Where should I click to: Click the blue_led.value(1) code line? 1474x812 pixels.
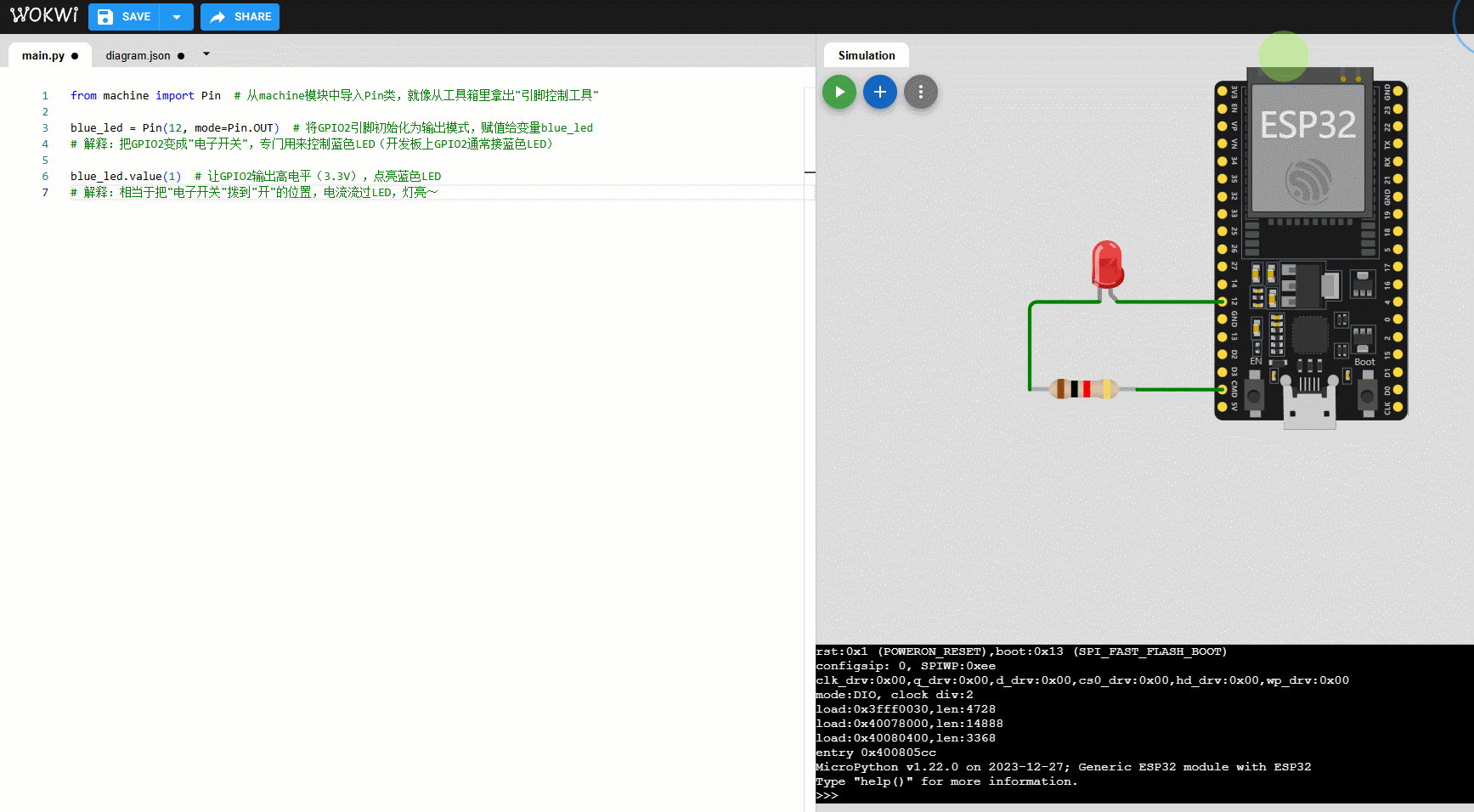point(256,176)
